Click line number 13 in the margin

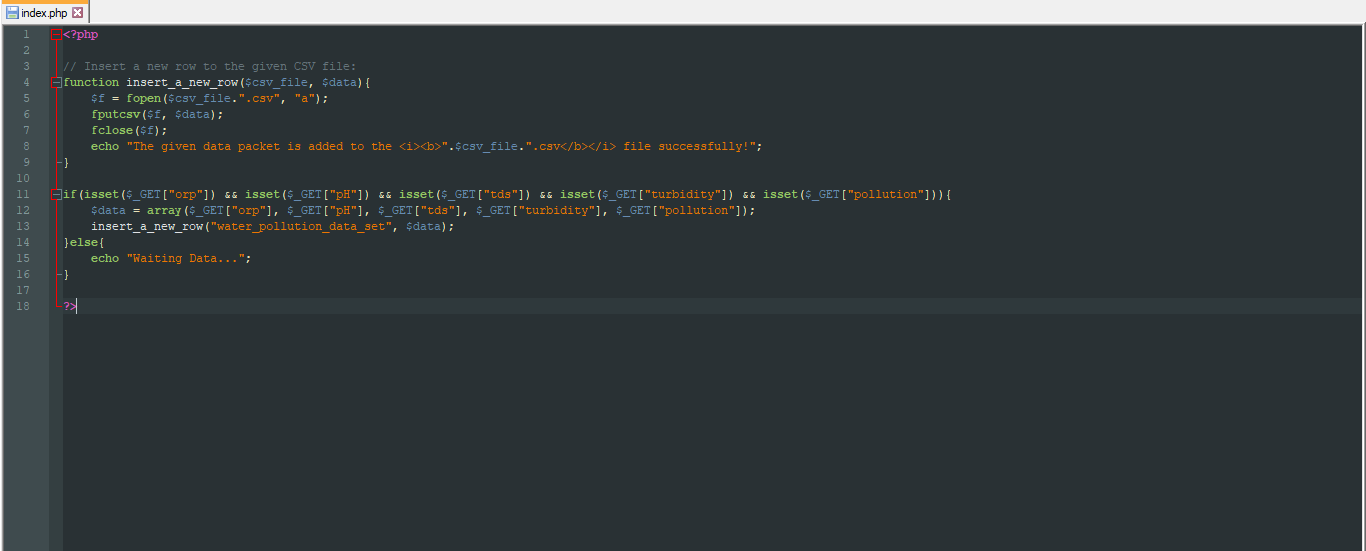[x=24, y=226]
